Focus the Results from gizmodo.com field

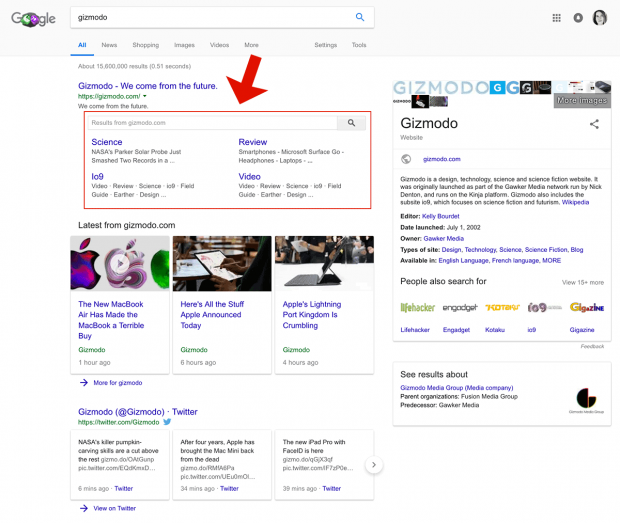[213, 123]
